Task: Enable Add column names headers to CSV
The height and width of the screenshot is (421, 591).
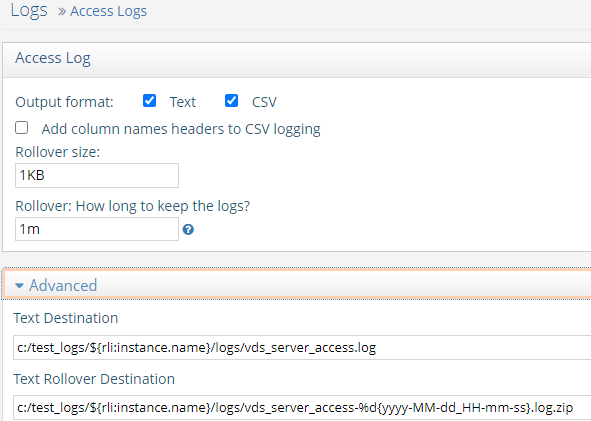Action: 21,127
